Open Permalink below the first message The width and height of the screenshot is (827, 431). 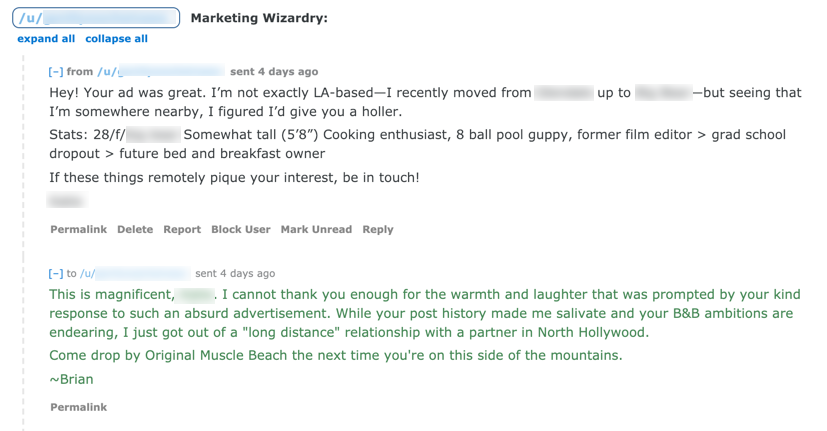[78, 229]
